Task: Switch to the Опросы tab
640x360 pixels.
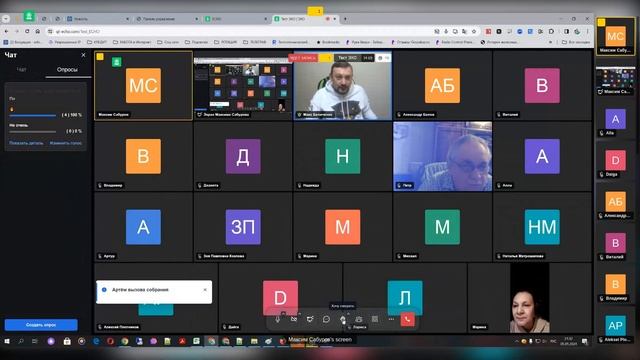Action: coord(67,70)
